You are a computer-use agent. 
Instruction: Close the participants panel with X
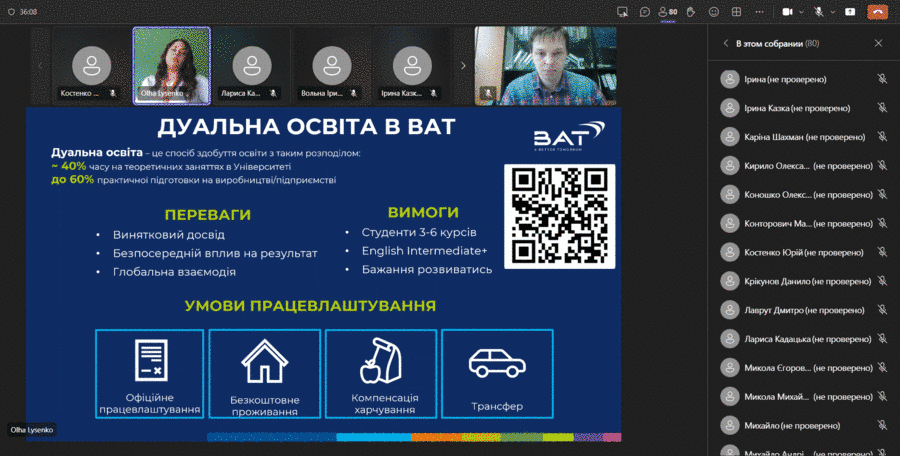click(878, 43)
